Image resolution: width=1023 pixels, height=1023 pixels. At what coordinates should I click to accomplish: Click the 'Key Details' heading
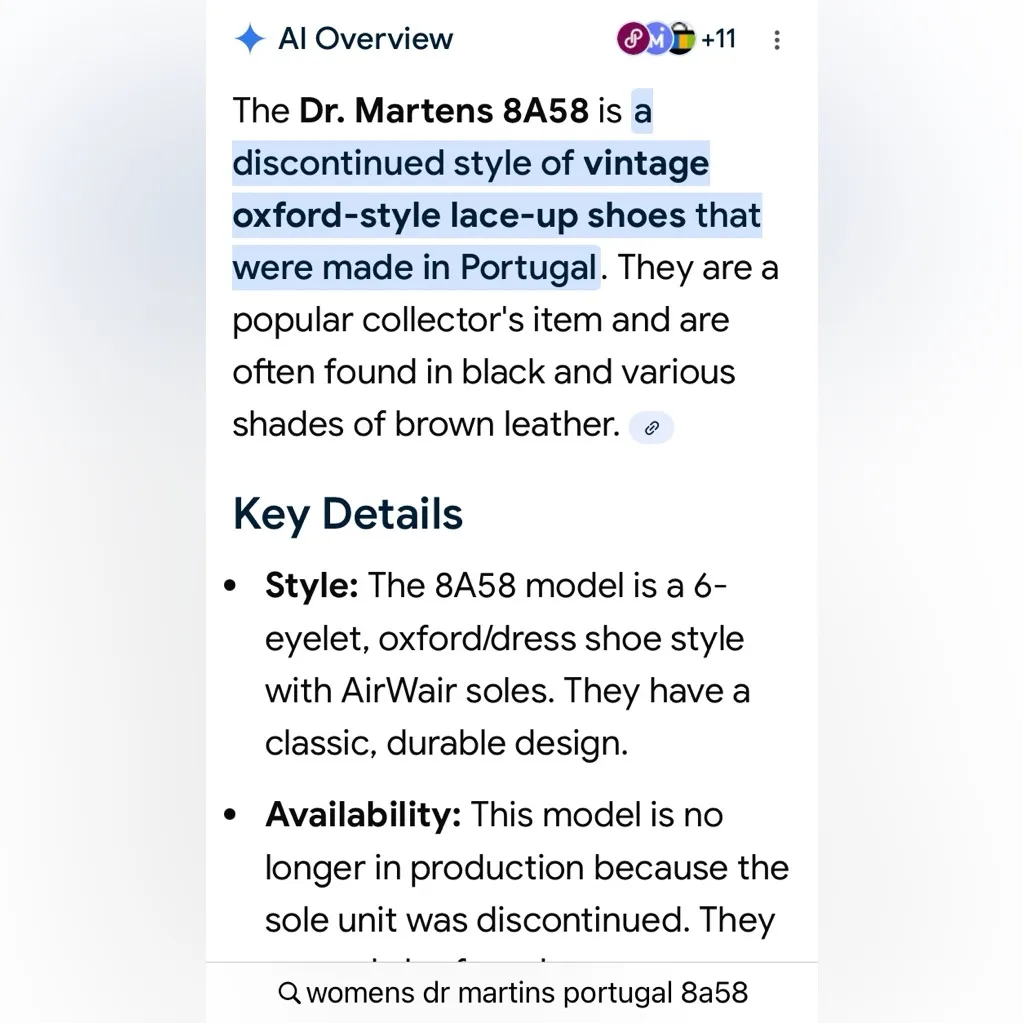[x=348, y=514]
